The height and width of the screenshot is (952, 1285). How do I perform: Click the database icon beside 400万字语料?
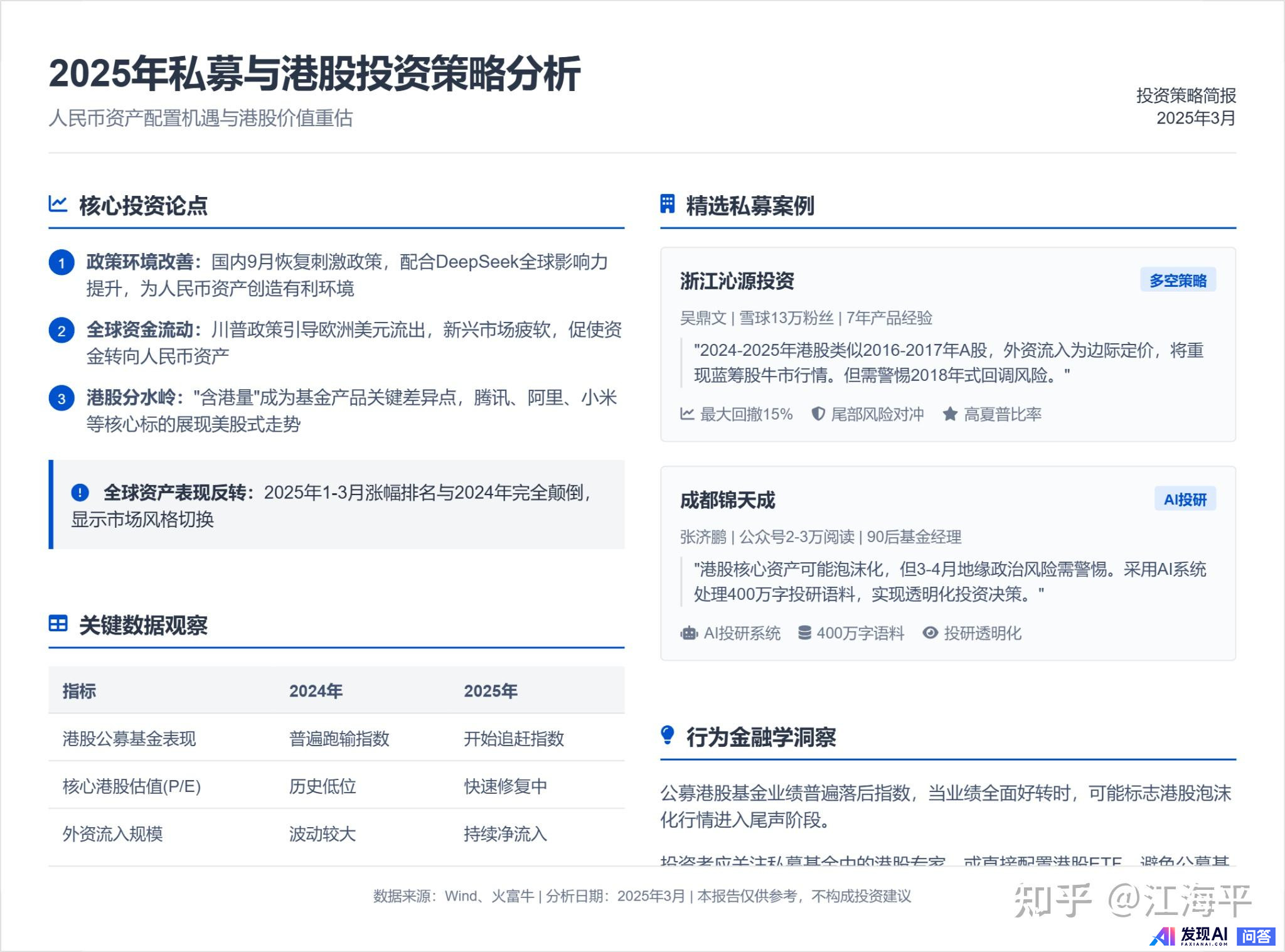(804, 633)
